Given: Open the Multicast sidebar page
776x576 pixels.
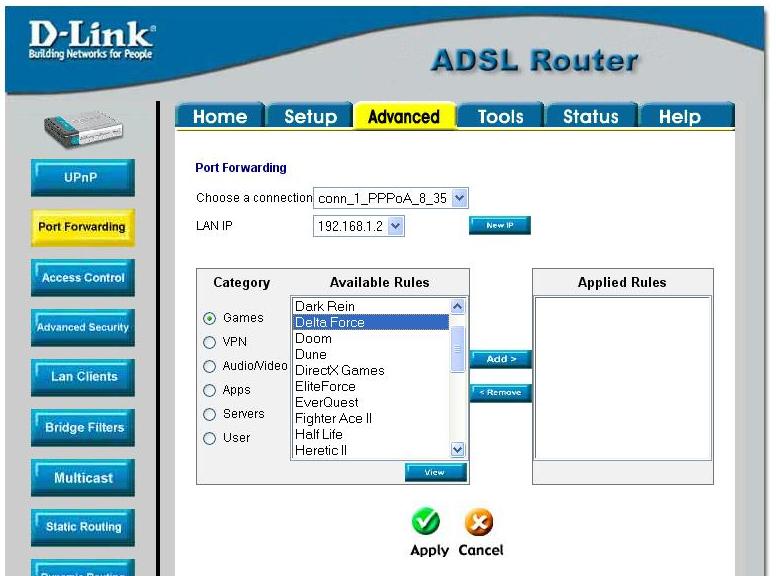Looking at the screenshot, I should pyautogui.click(x=83, y=478).
